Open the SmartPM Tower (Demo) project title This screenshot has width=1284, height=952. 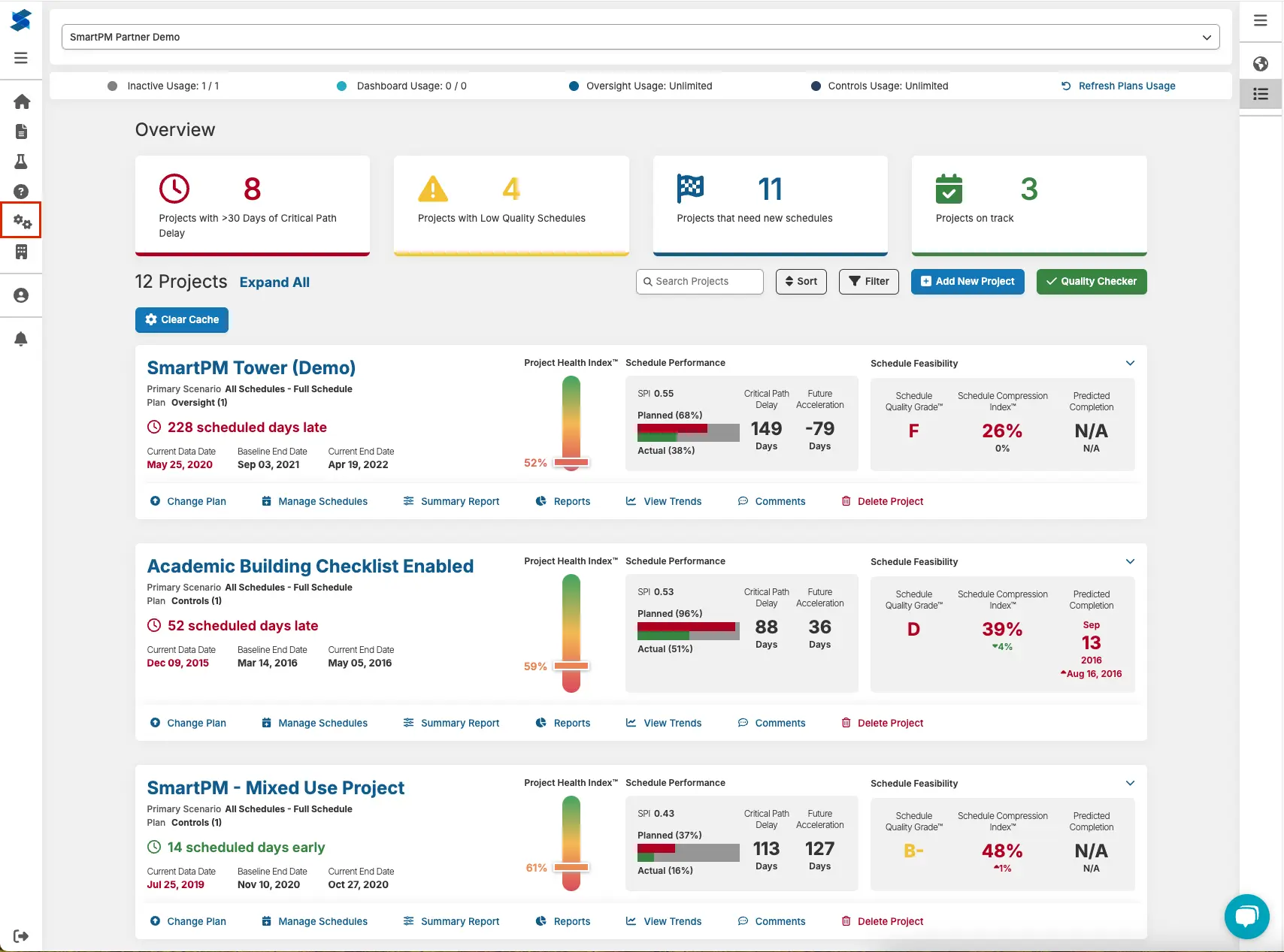(251, 367)
